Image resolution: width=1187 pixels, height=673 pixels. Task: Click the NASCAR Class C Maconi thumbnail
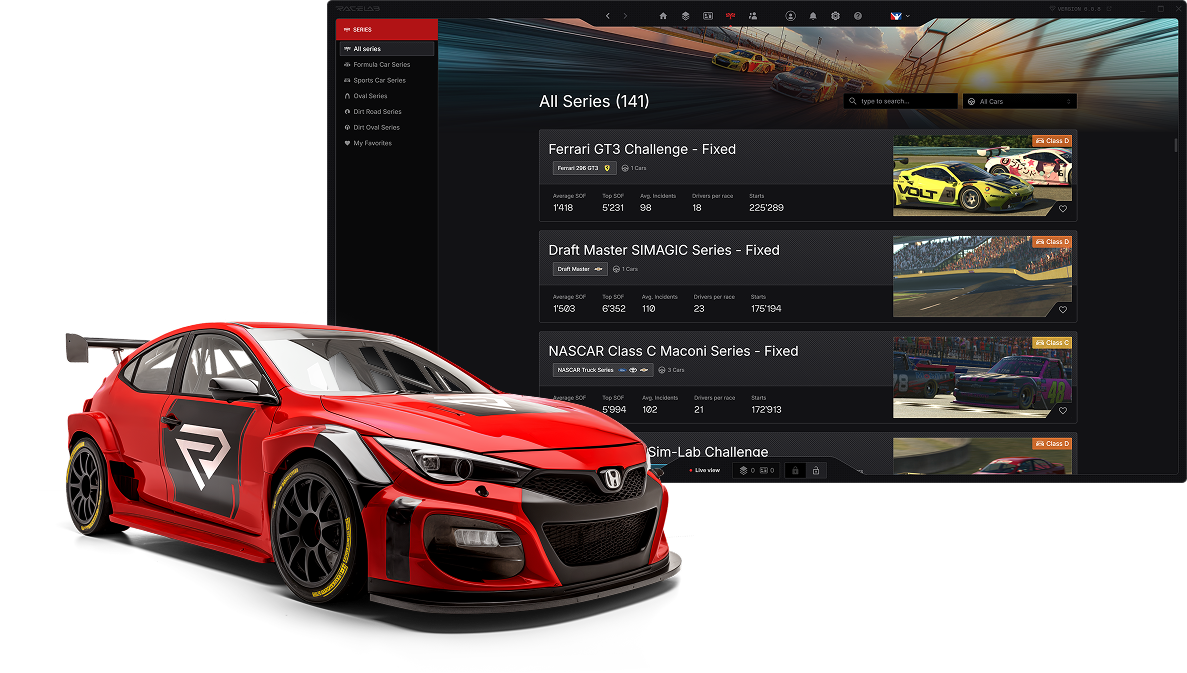pyautogui.click(x=982, y=377)
